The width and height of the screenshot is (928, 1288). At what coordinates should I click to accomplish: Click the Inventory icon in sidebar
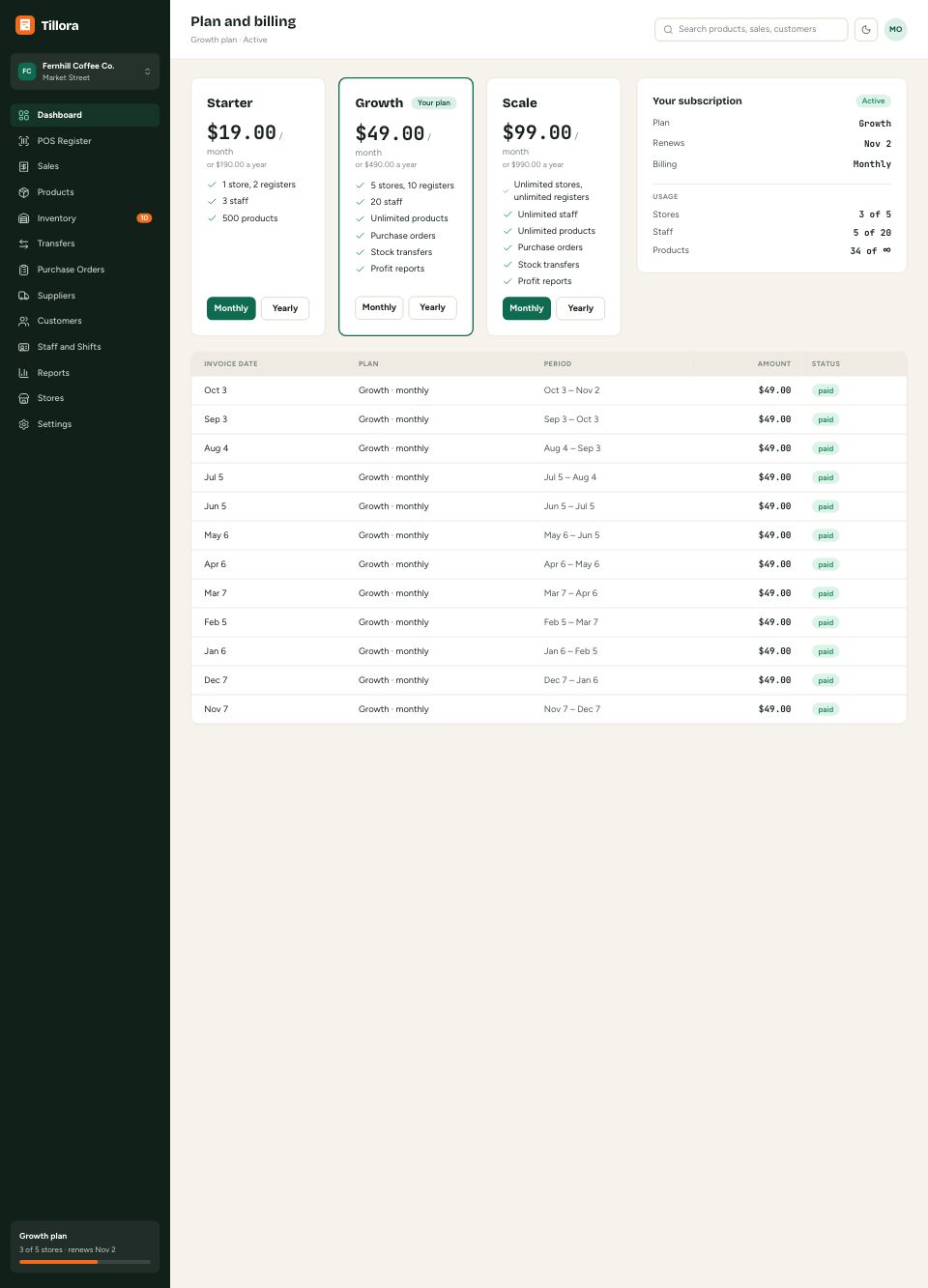point(24,218)
